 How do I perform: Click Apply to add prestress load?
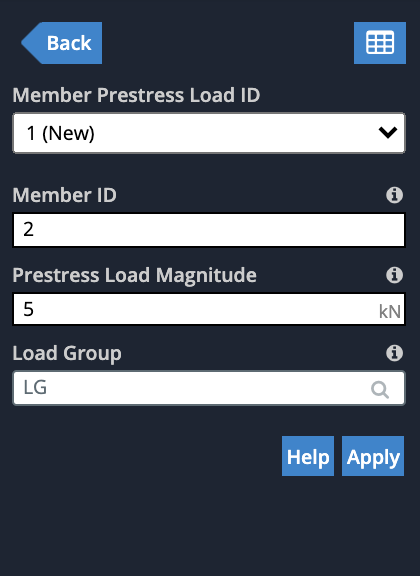tap(373, 456)
